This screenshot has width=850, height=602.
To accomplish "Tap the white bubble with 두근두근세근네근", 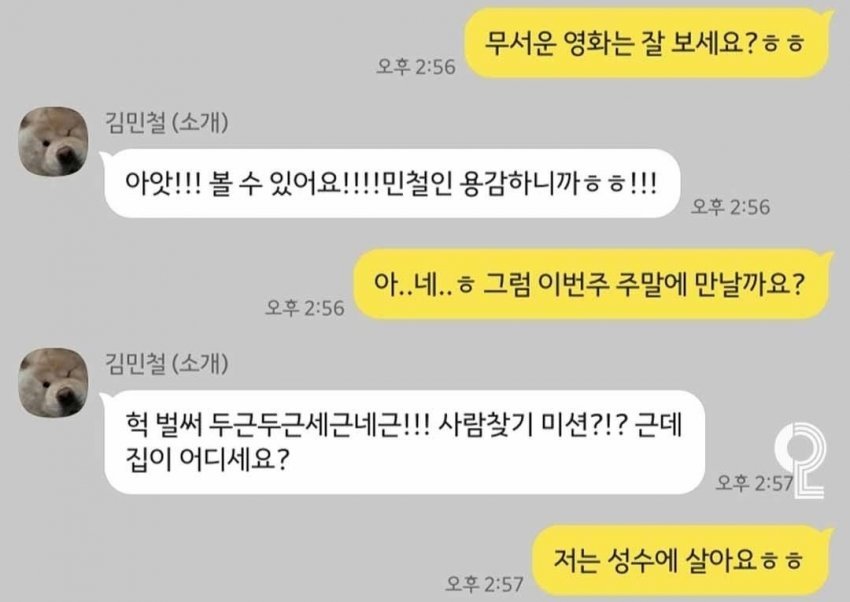I will tap(404, 442).
